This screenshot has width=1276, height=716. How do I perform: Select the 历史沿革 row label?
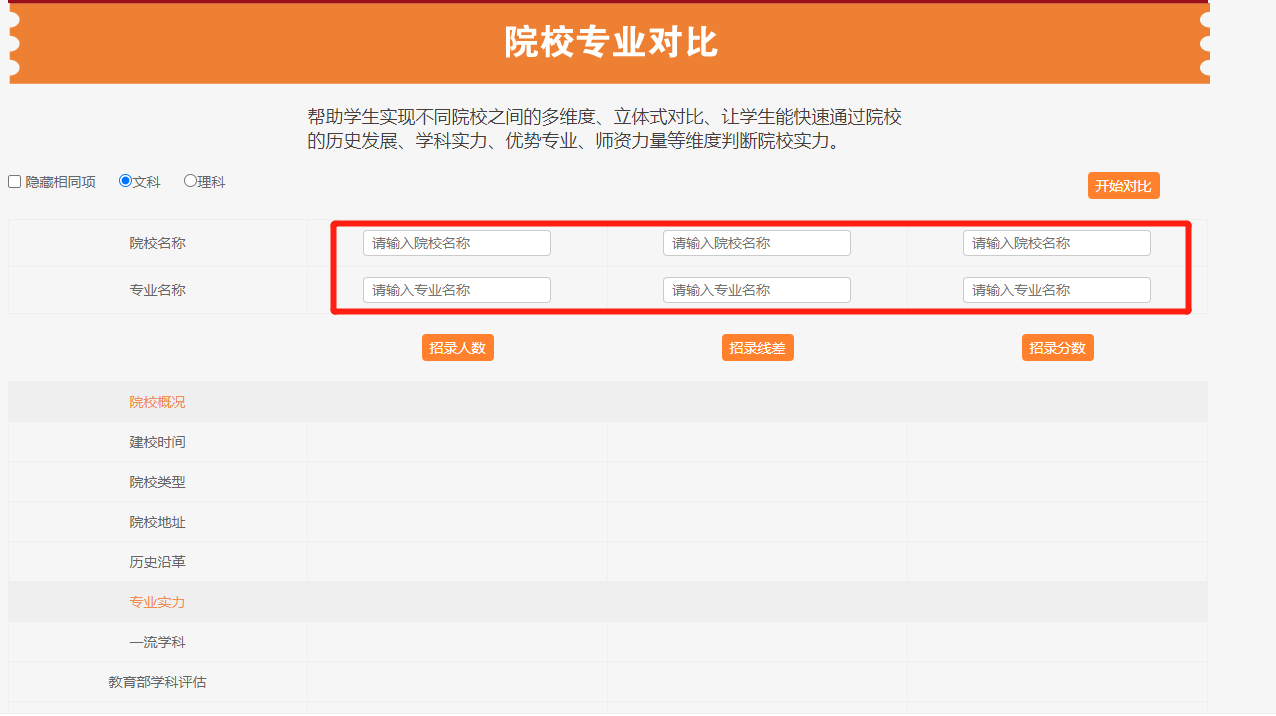coord(157,562)
